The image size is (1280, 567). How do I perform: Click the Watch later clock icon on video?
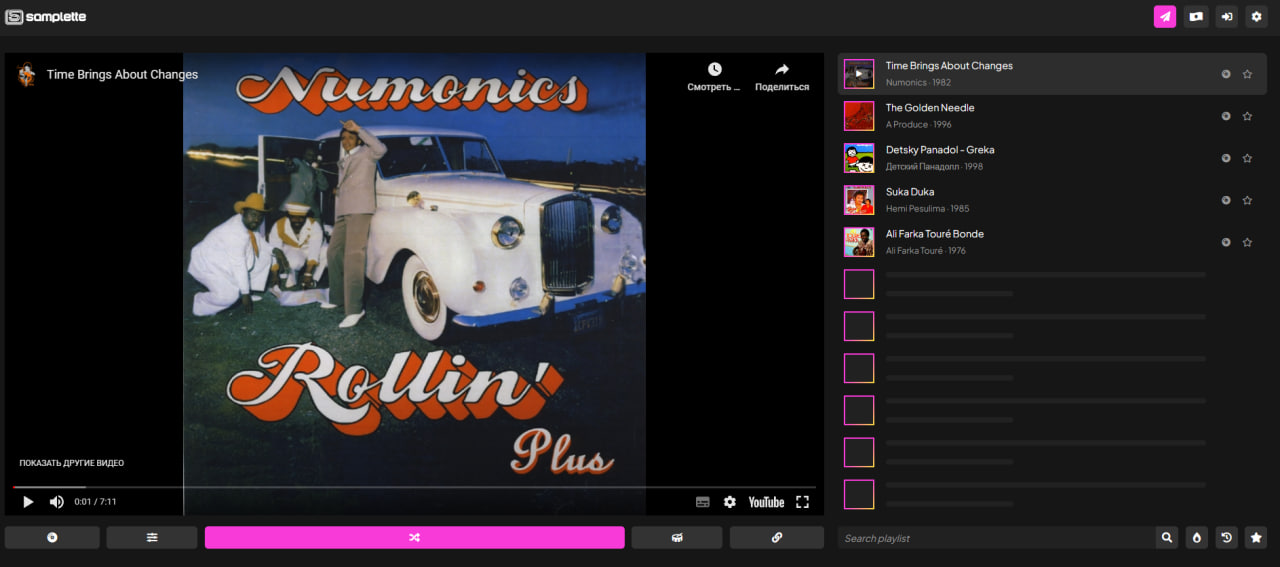714,69
